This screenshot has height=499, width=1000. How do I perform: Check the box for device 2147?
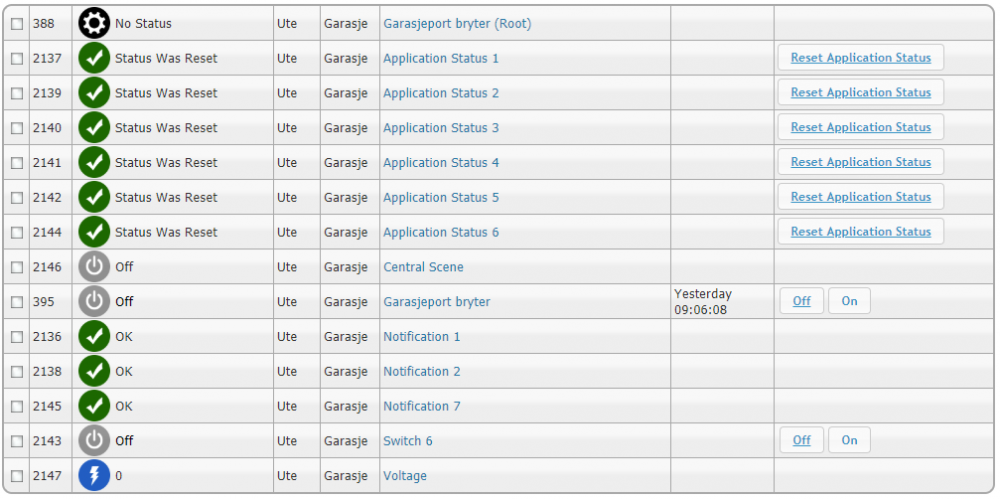pos(17,476)
